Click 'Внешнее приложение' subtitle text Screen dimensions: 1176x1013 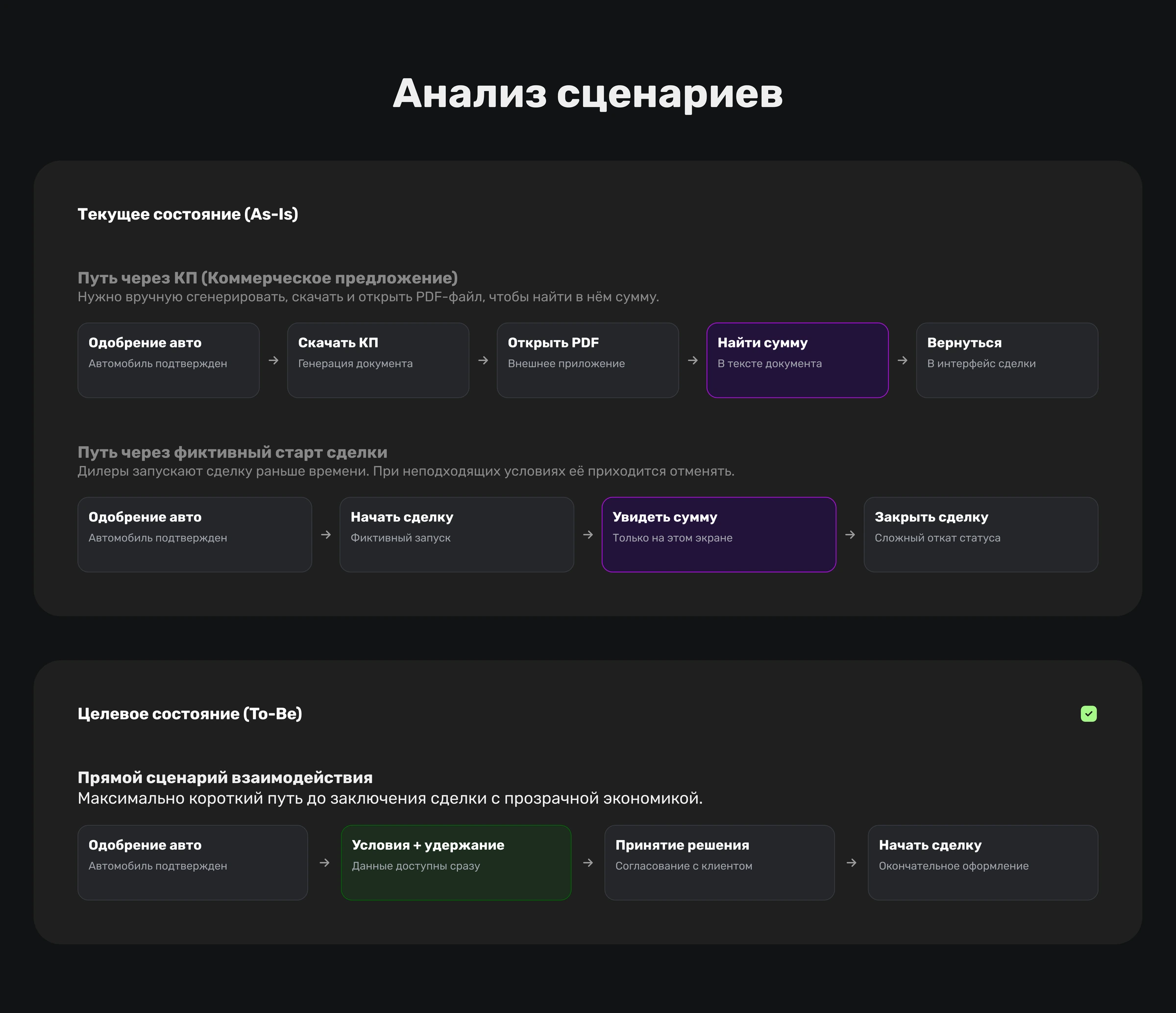(x=566, y=364)
